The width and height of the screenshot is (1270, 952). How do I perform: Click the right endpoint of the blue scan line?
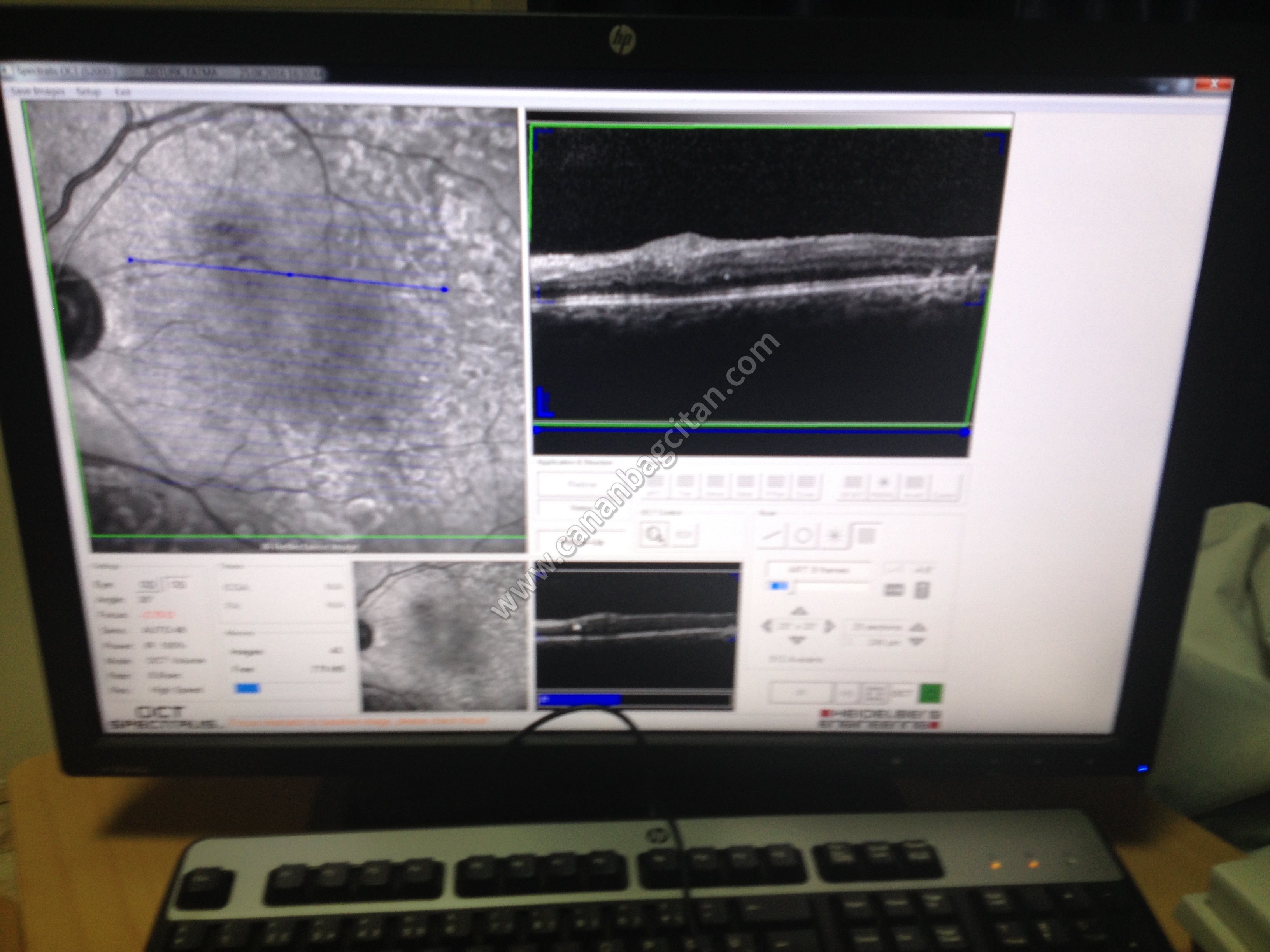tap(444, 290)
